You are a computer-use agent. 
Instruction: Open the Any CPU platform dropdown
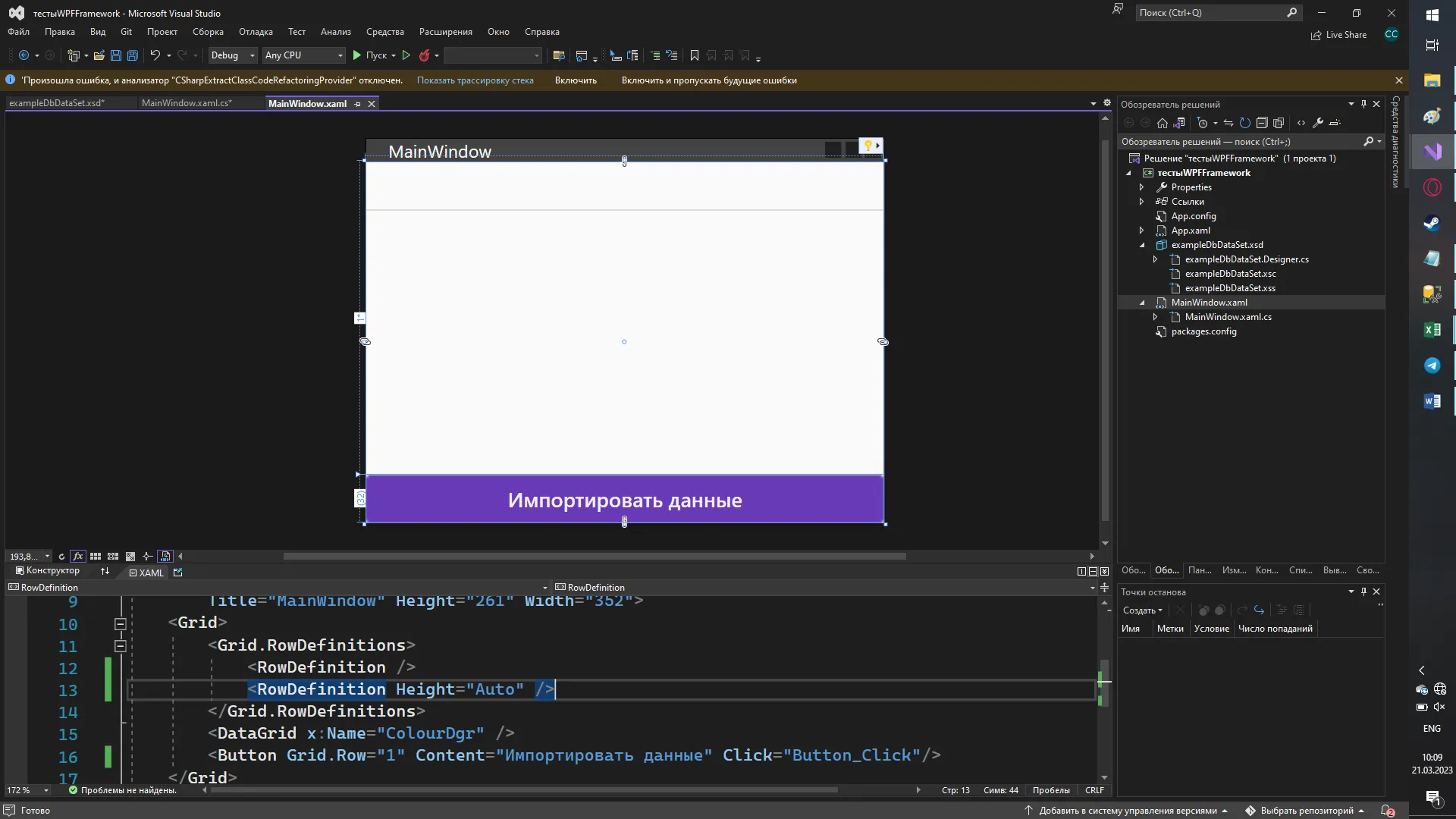[304, 55]
